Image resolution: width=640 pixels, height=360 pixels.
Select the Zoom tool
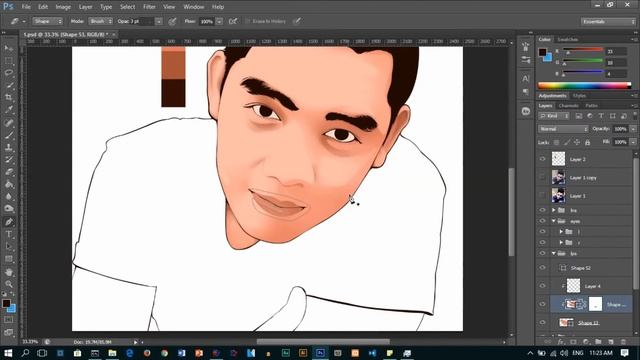[9, 284]
